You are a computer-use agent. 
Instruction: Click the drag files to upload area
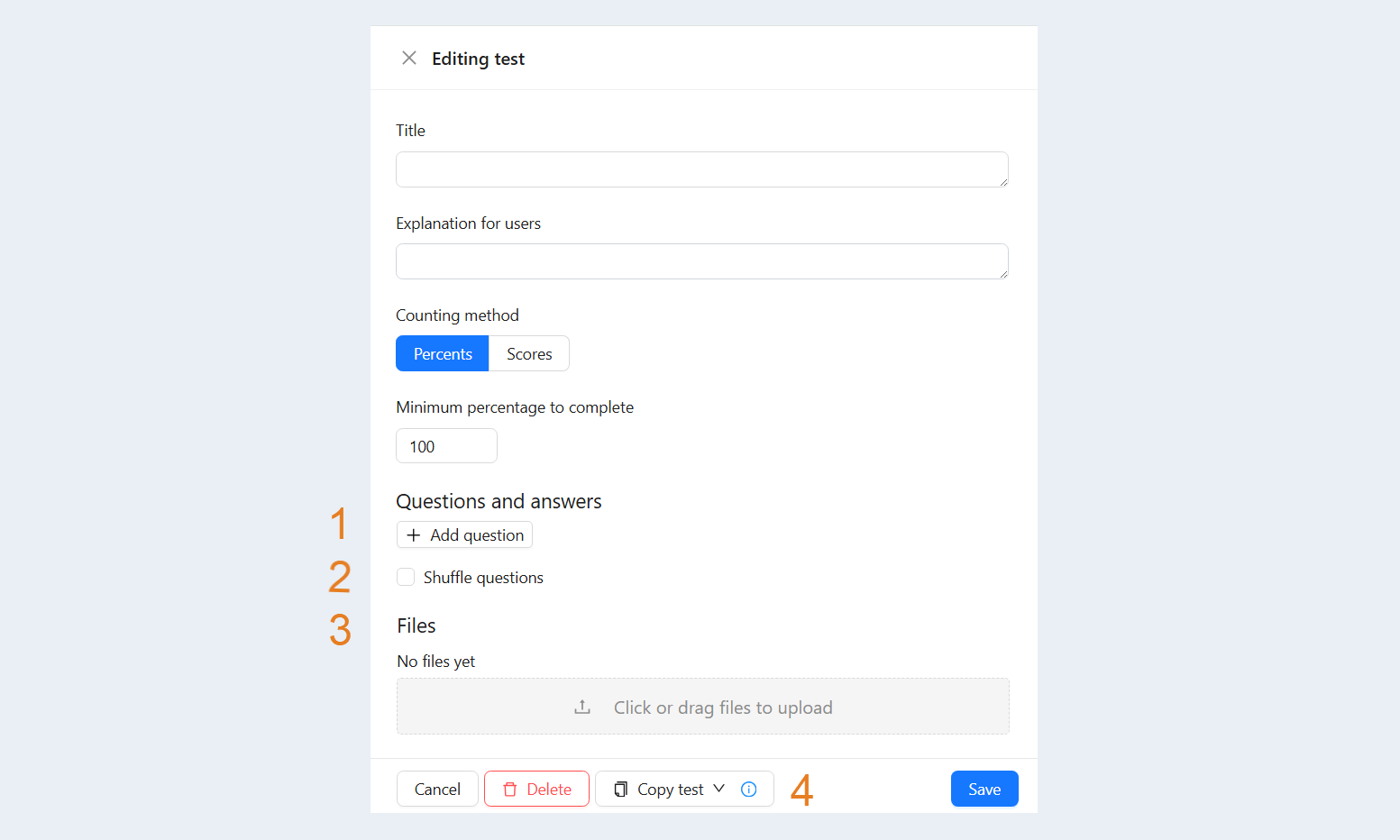click(x=703, y=707)
